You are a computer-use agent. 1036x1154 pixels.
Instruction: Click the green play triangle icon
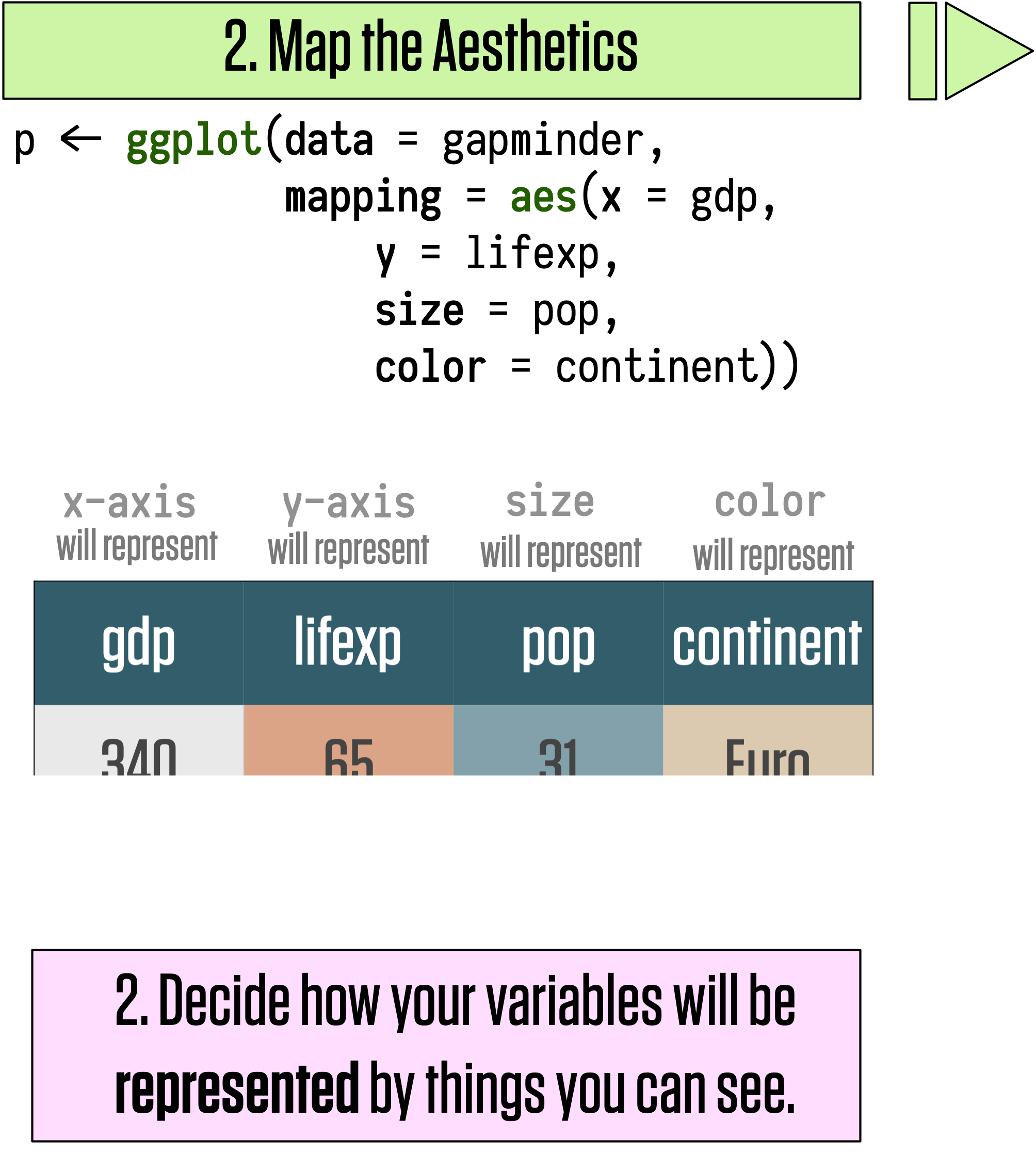click(982, 51)
